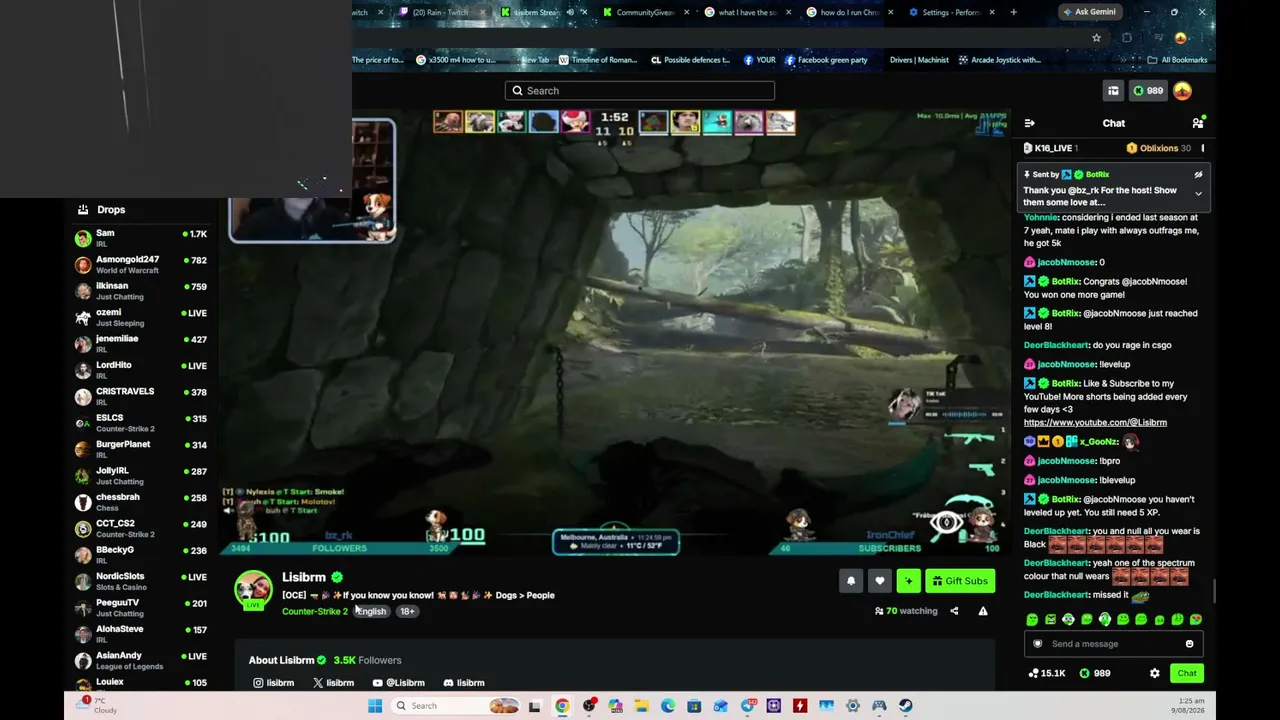Open the Facebook green party bookmark

[x=826, y=60]
